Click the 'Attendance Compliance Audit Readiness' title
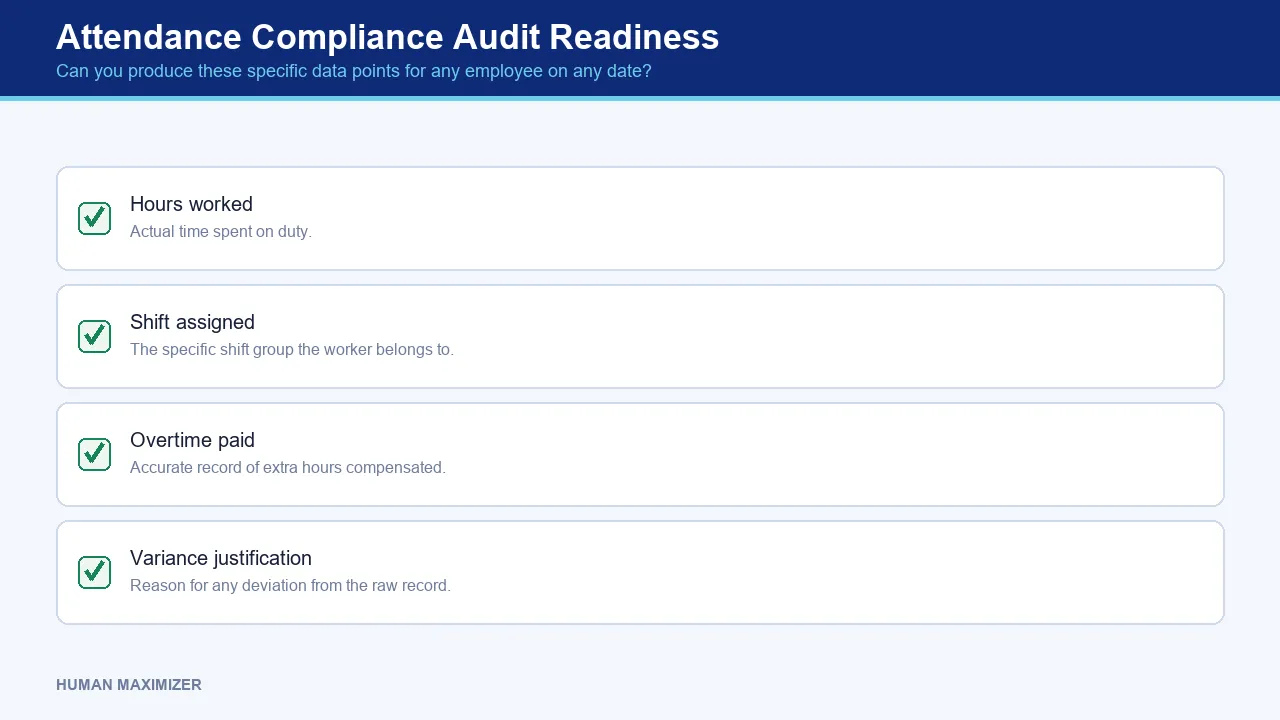This screenshot has height=720, width=1280. tap(387, 37)
